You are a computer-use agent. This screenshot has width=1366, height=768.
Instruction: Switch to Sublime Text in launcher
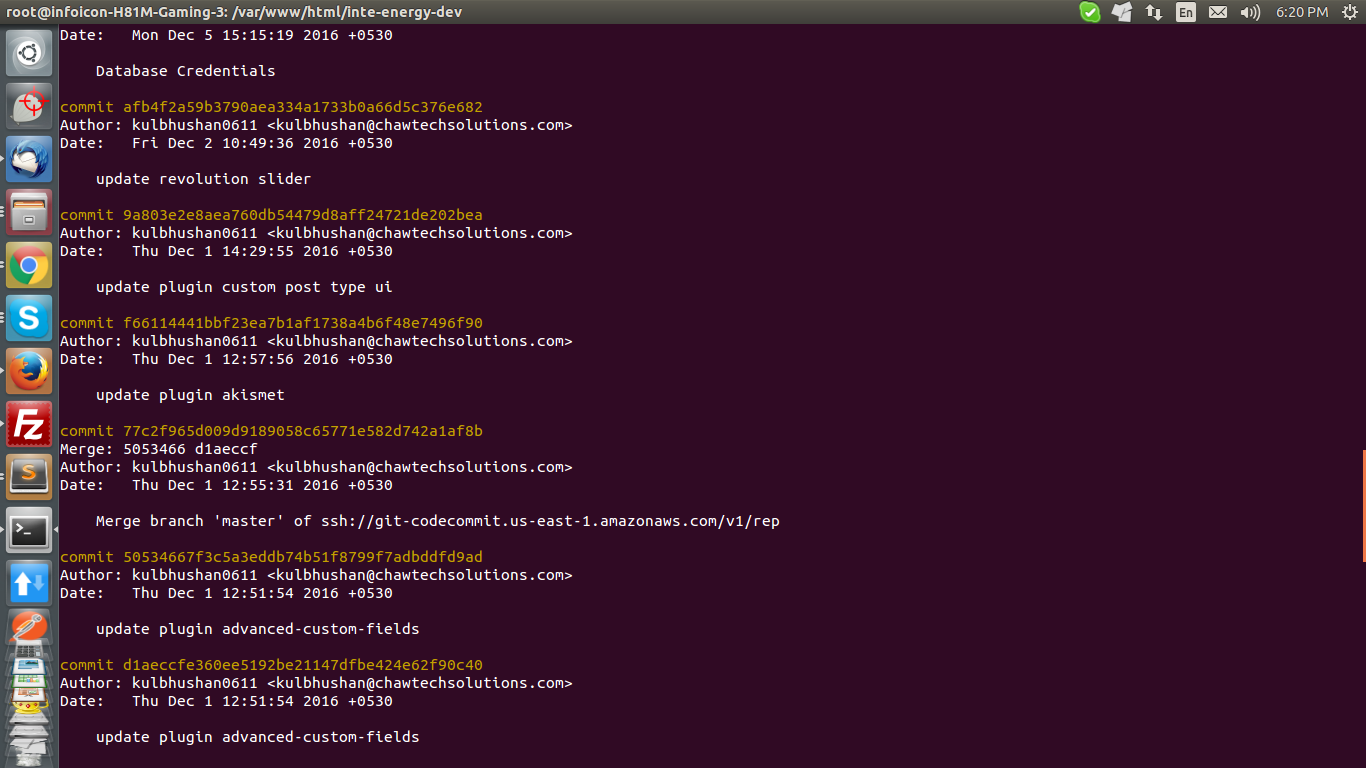(x=29, y=477)
